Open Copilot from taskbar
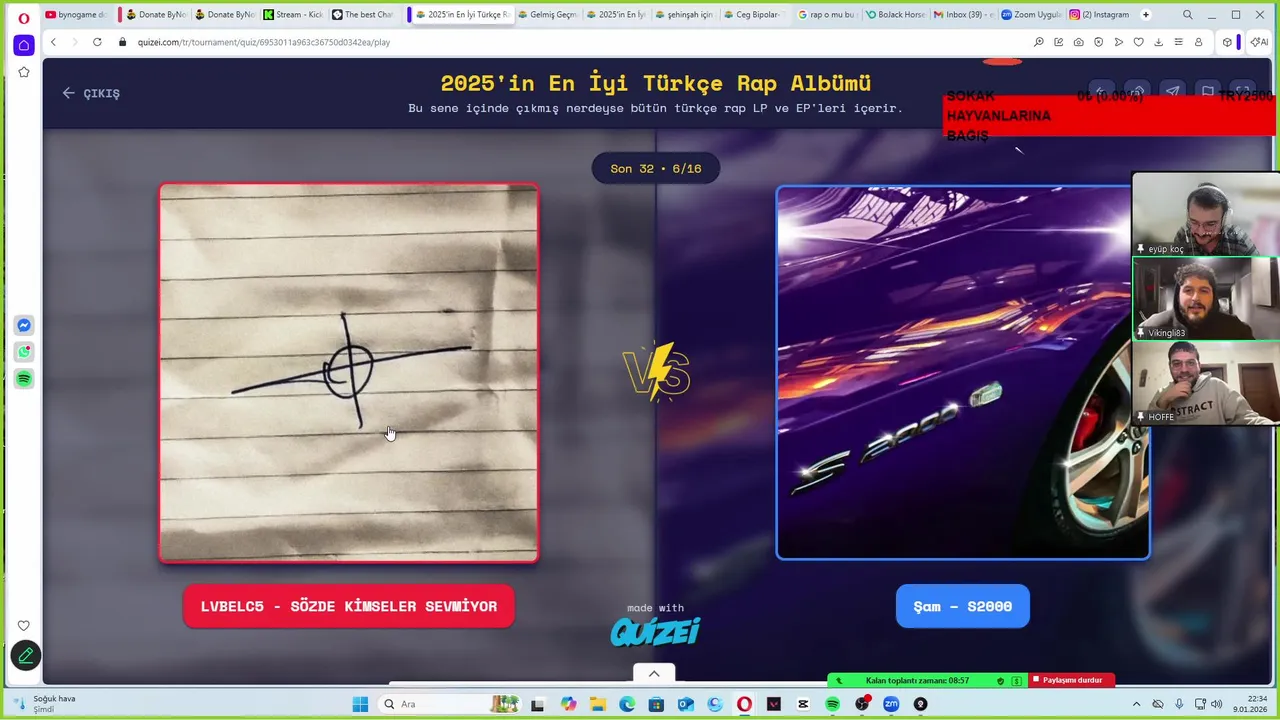1280x720 pixels. pyautogui.click(x=568, y=704)
